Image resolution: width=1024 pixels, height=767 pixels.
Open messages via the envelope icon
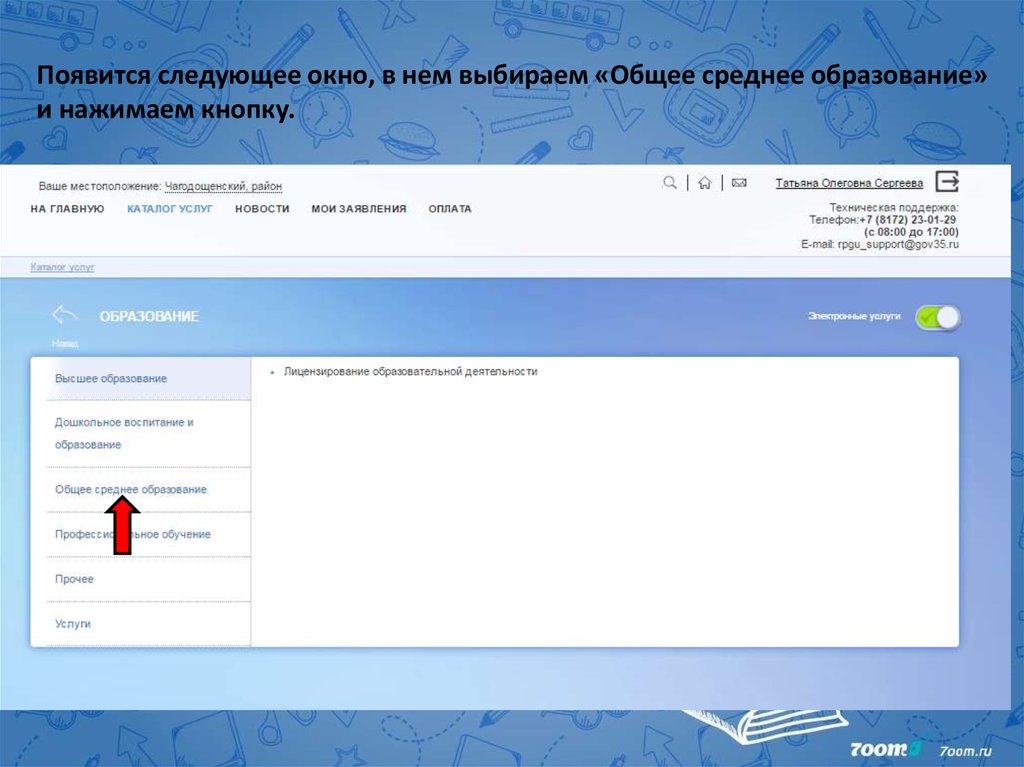(x=739, y=183)
